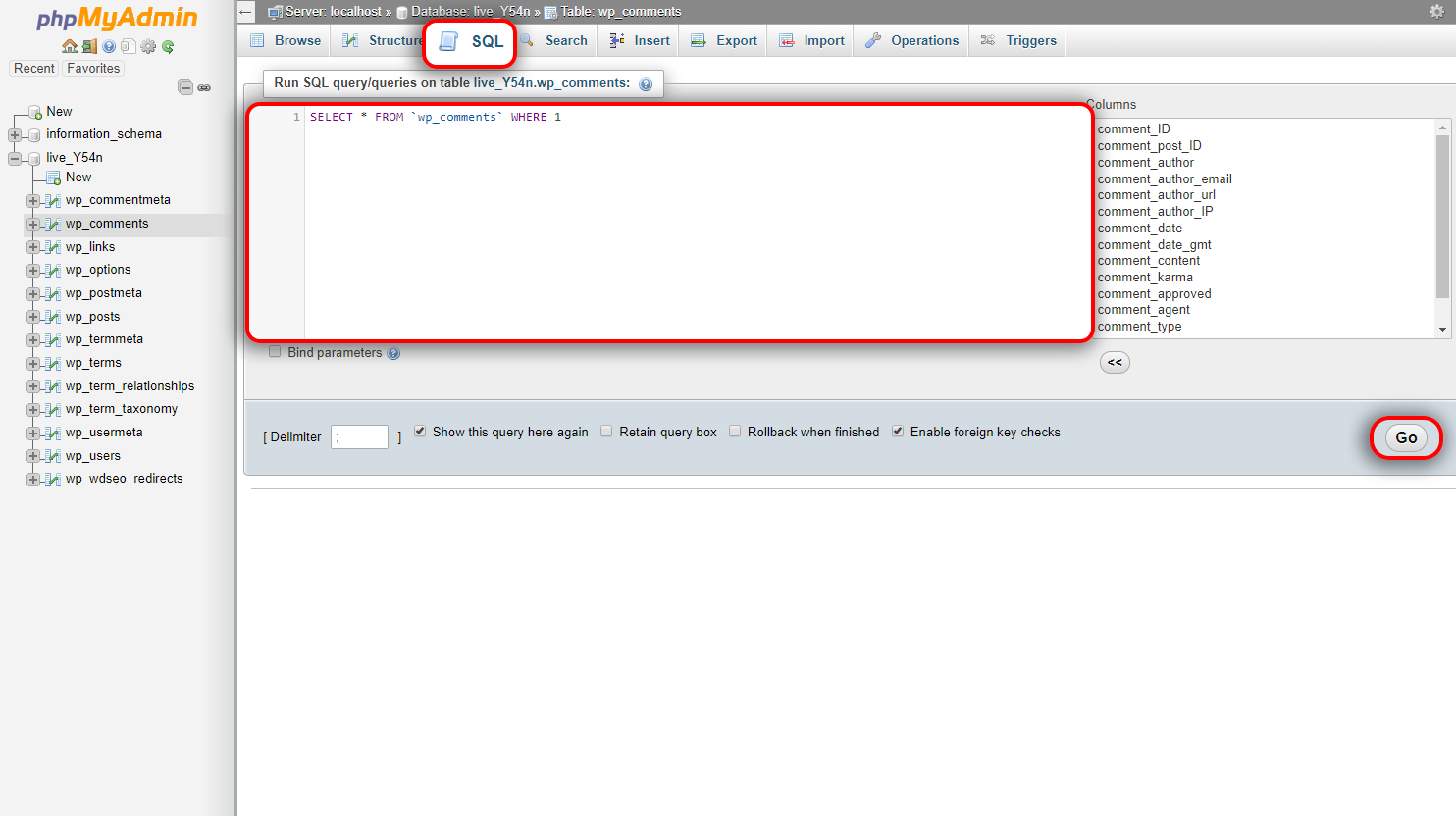Click wp_links table structure icon

coord(54,247)
